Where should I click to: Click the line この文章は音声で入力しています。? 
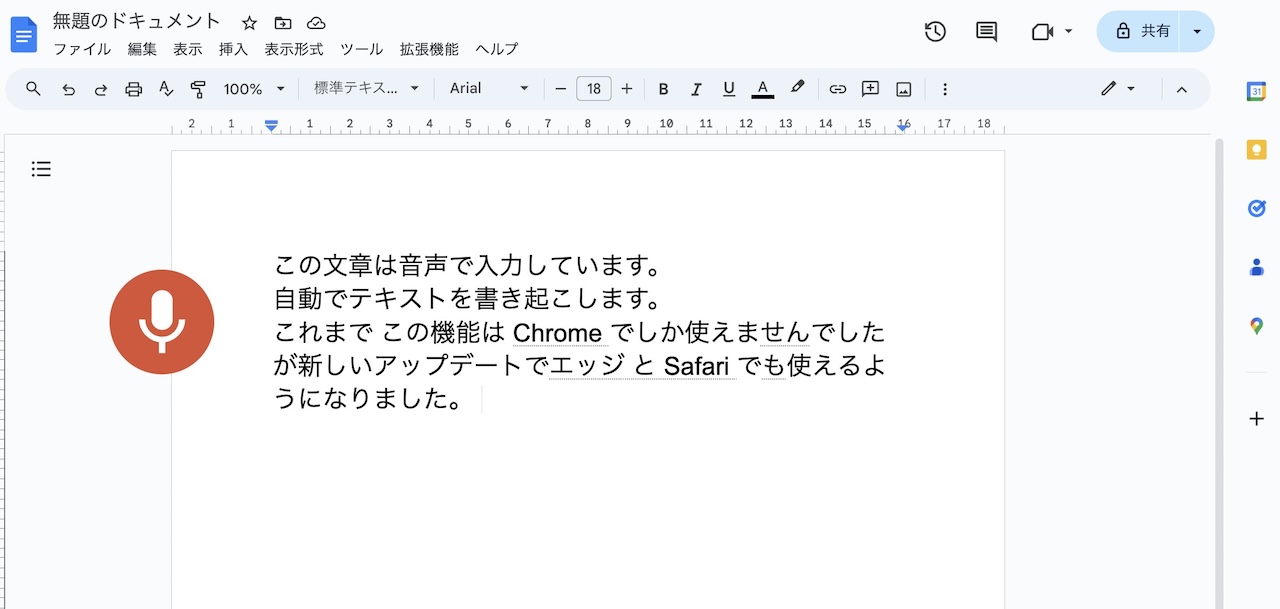point(468,266)
